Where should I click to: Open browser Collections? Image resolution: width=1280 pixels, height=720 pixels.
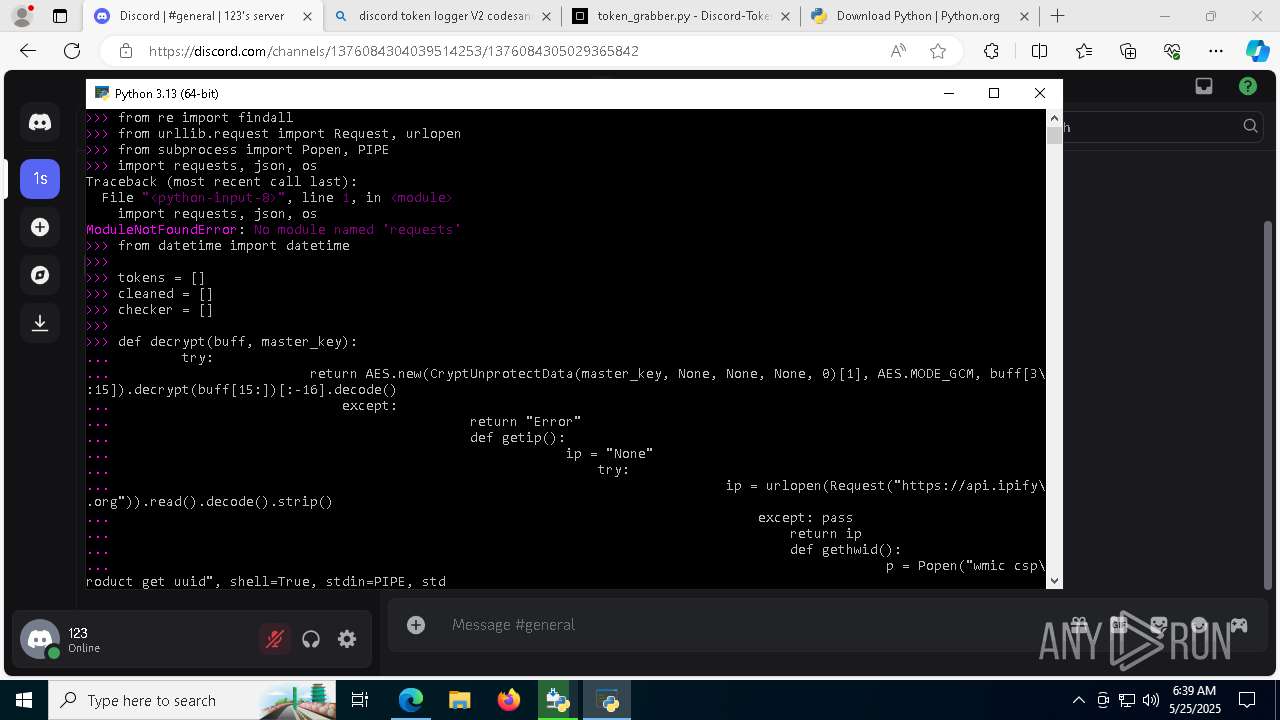click(x=1128, y=51)
